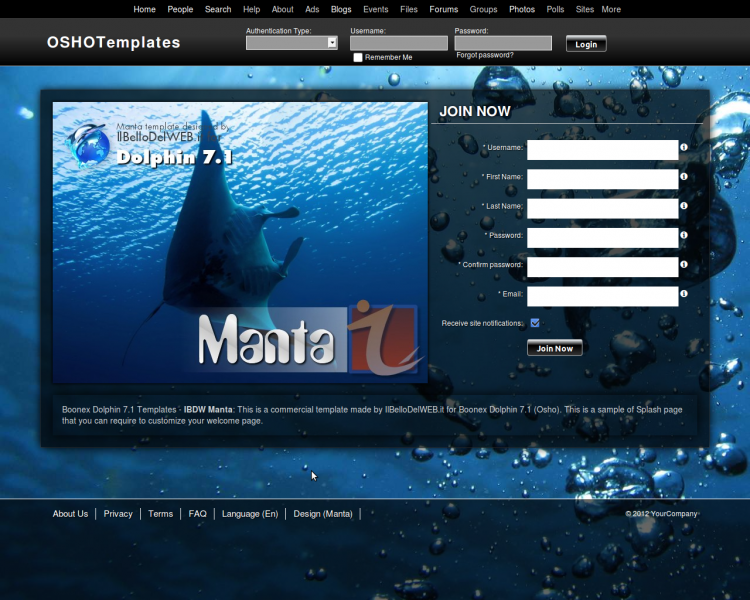
Task: Click the Email input field
Action: [603, 296]
